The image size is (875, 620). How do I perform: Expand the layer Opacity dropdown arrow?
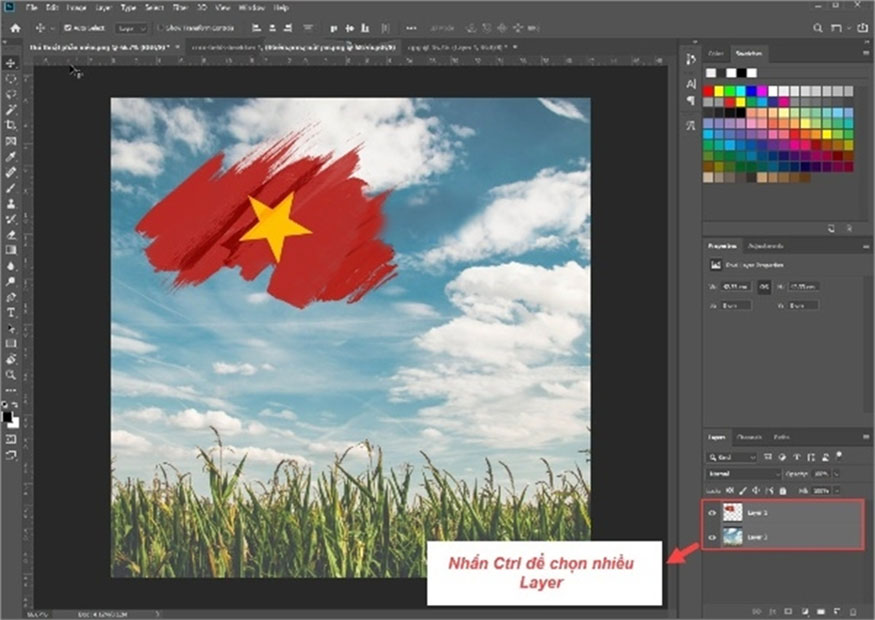[837, 473]
